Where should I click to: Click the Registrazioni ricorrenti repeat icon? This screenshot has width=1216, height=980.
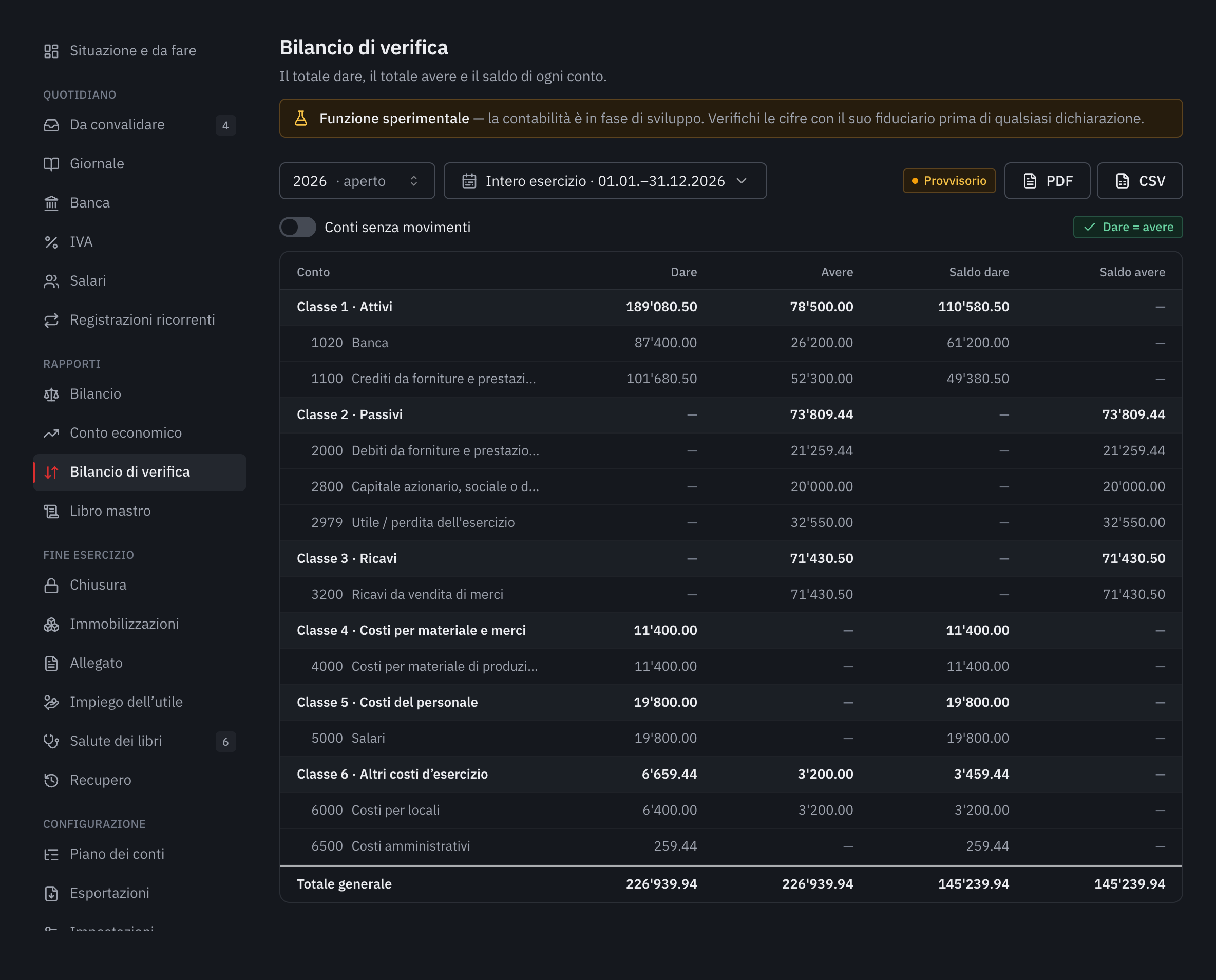click(51, 320)
